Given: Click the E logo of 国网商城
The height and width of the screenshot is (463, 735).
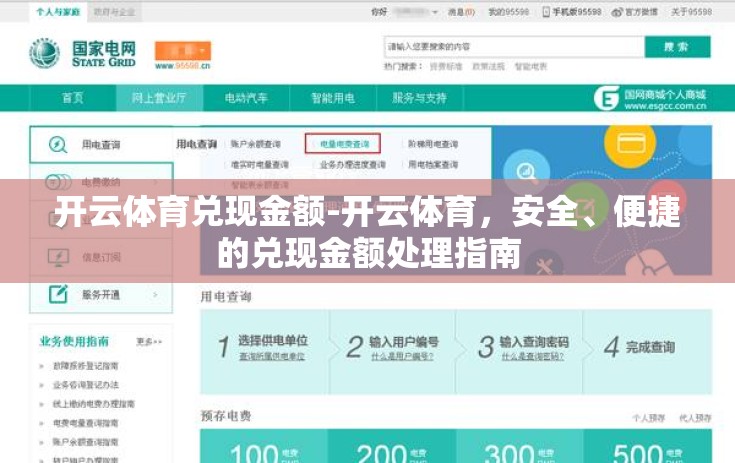Looking at the screenshot, I should pyautogui.click(x=607, y=98).
